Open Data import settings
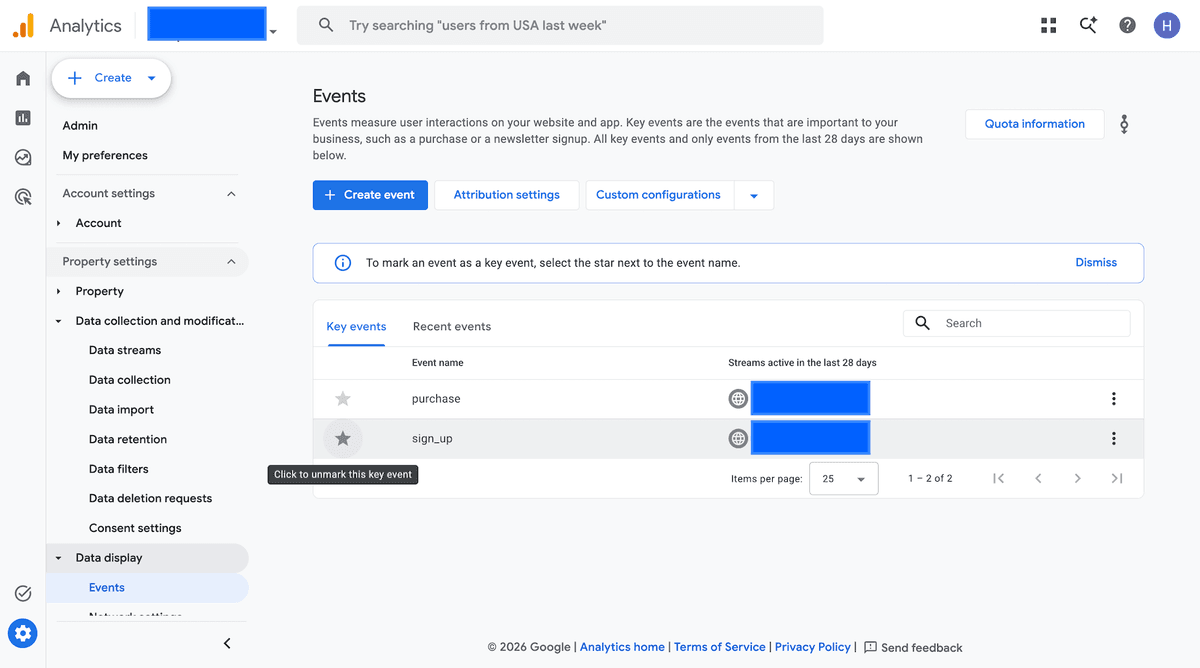 (121, 410)
